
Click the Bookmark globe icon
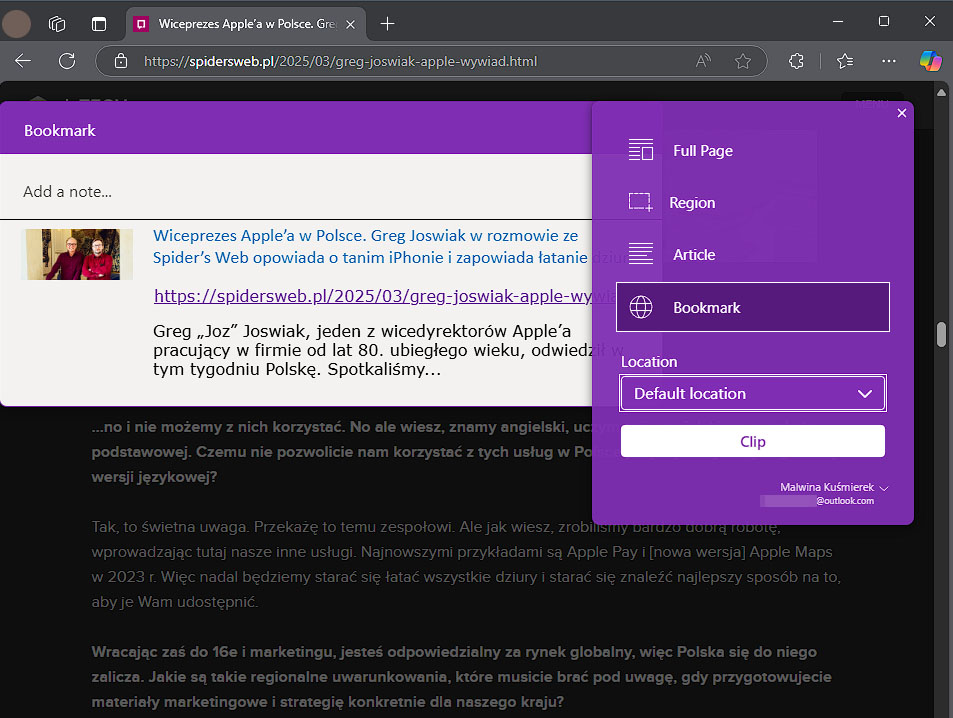pos(641,307)
